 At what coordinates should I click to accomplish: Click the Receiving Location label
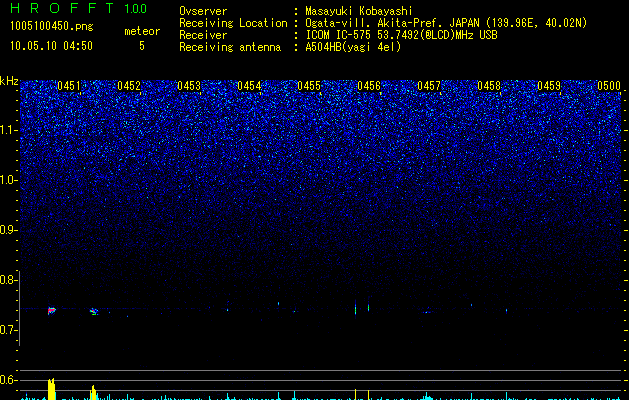(233, 23)
